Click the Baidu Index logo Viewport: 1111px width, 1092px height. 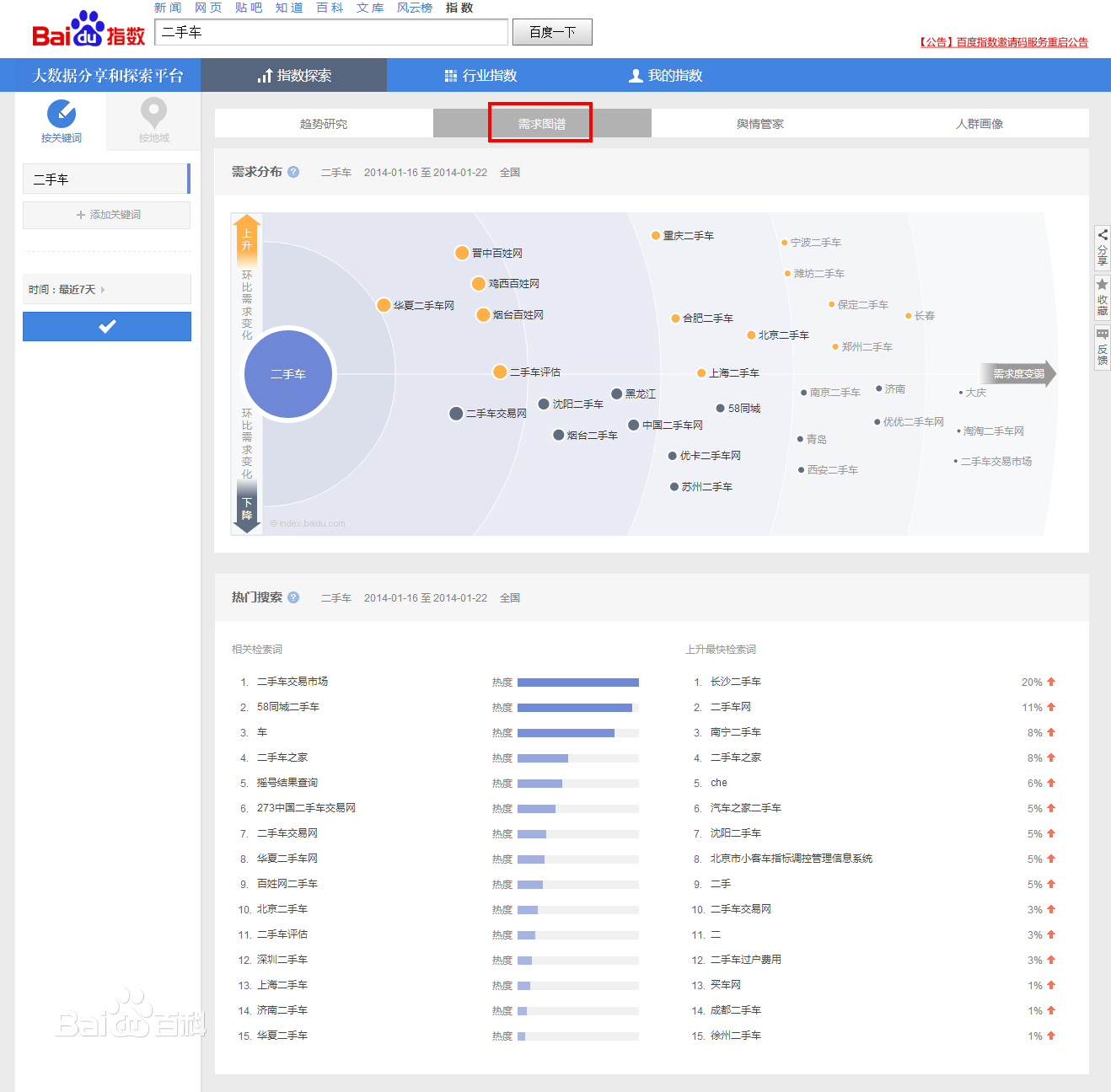[x=89, y=30]
